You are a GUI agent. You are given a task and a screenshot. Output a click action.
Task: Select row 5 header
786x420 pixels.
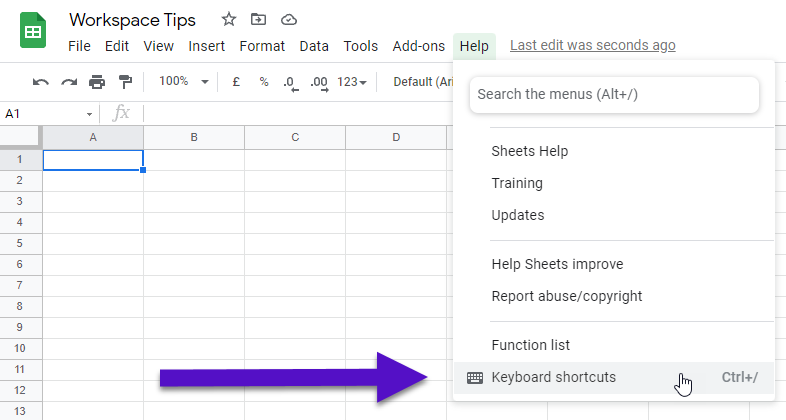(20, 244)
